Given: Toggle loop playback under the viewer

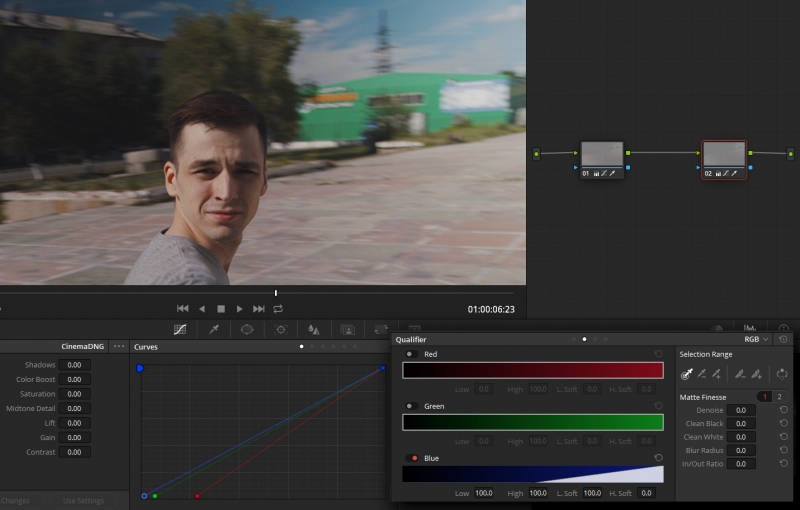Looking at the screenshot, I should [278, 309].
